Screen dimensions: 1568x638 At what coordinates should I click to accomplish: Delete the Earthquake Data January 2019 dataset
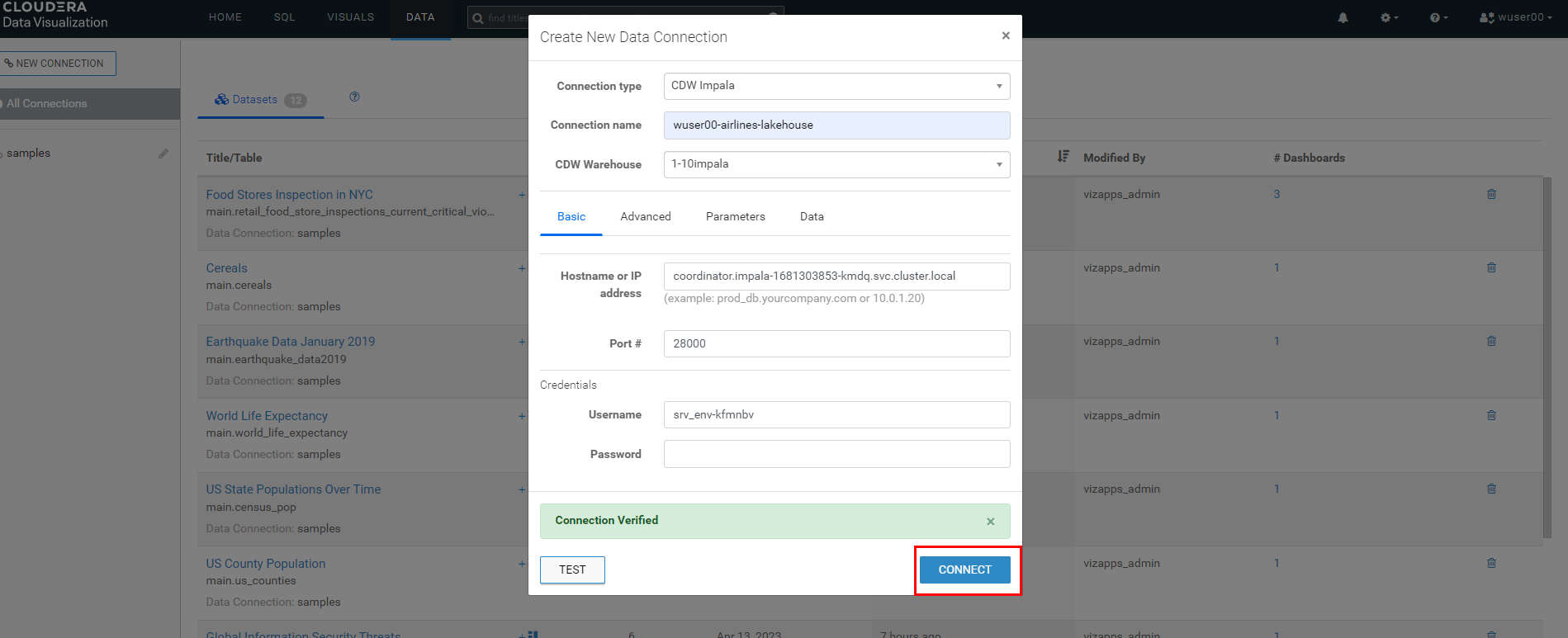coord(1491,341)
